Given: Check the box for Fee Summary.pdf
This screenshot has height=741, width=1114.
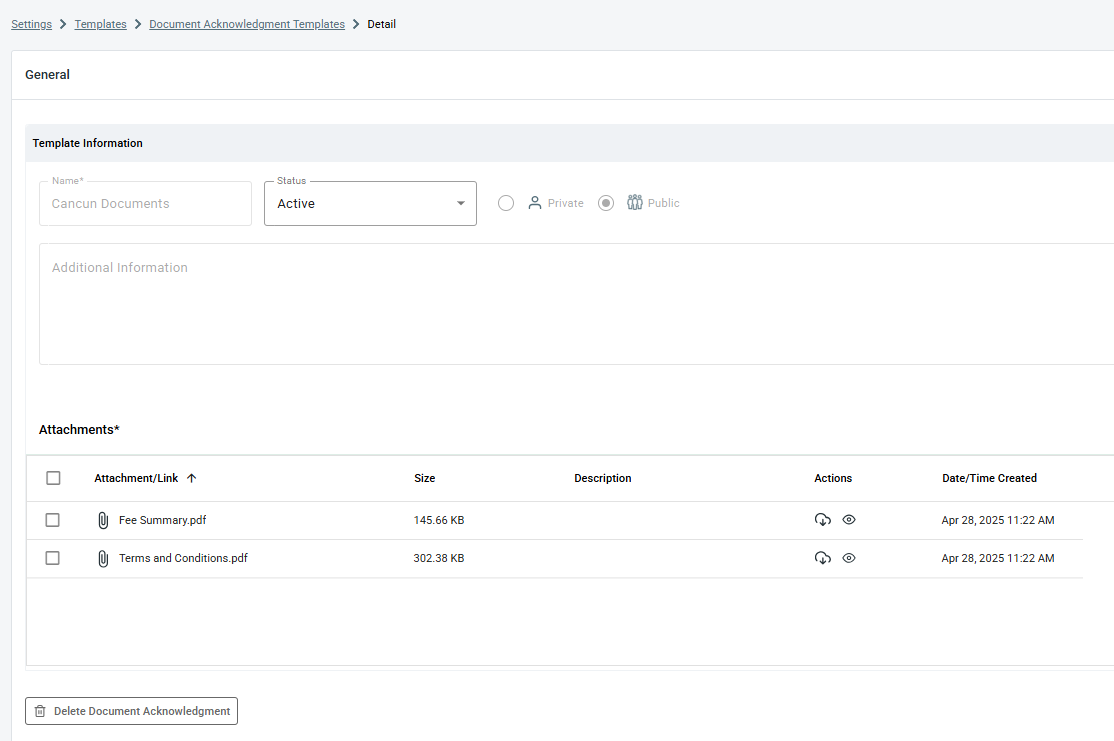Looking at the screenshot, I should (x=53, y=520).
